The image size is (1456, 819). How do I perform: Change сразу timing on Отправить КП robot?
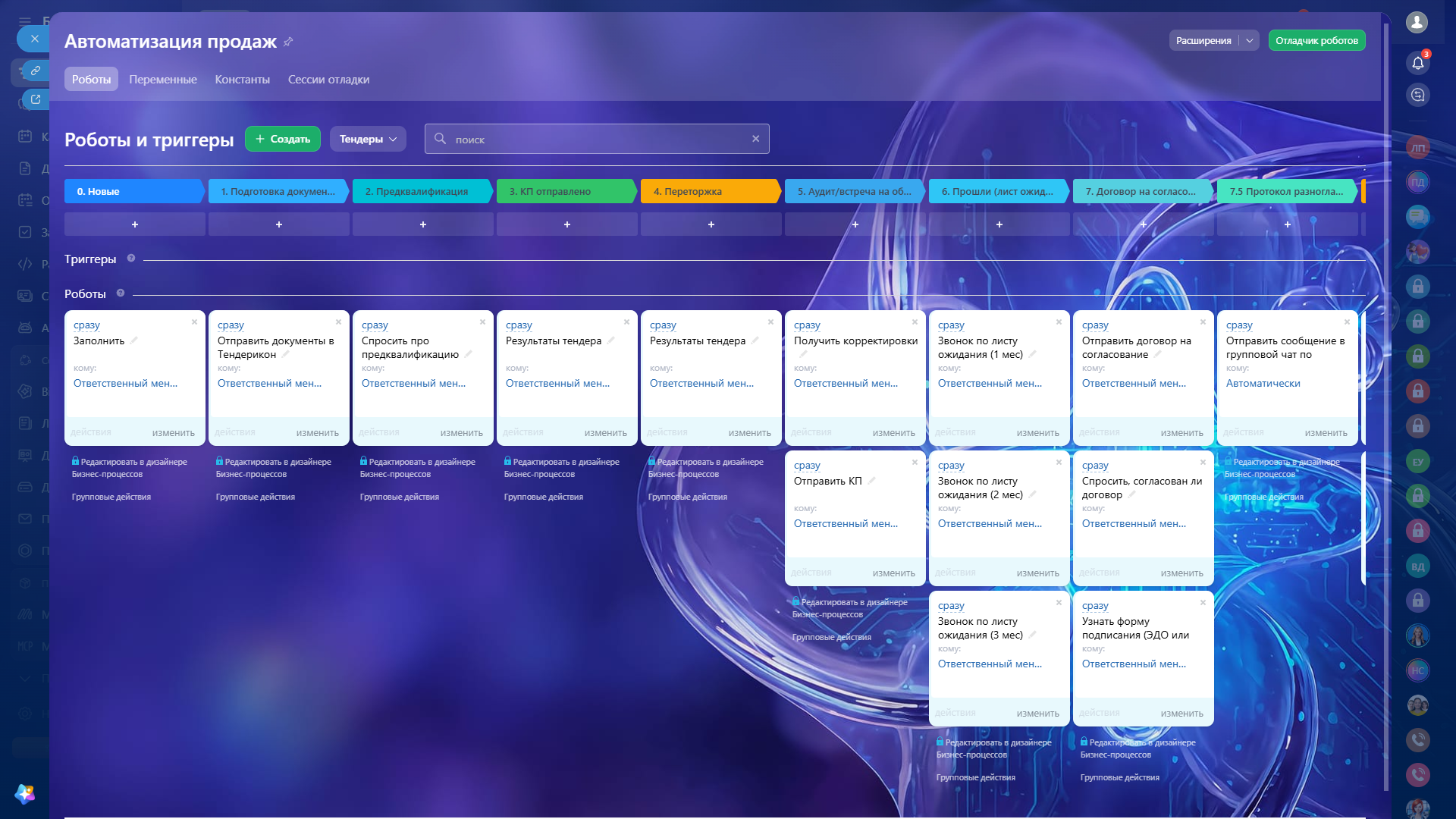click(x=807, y=465)
